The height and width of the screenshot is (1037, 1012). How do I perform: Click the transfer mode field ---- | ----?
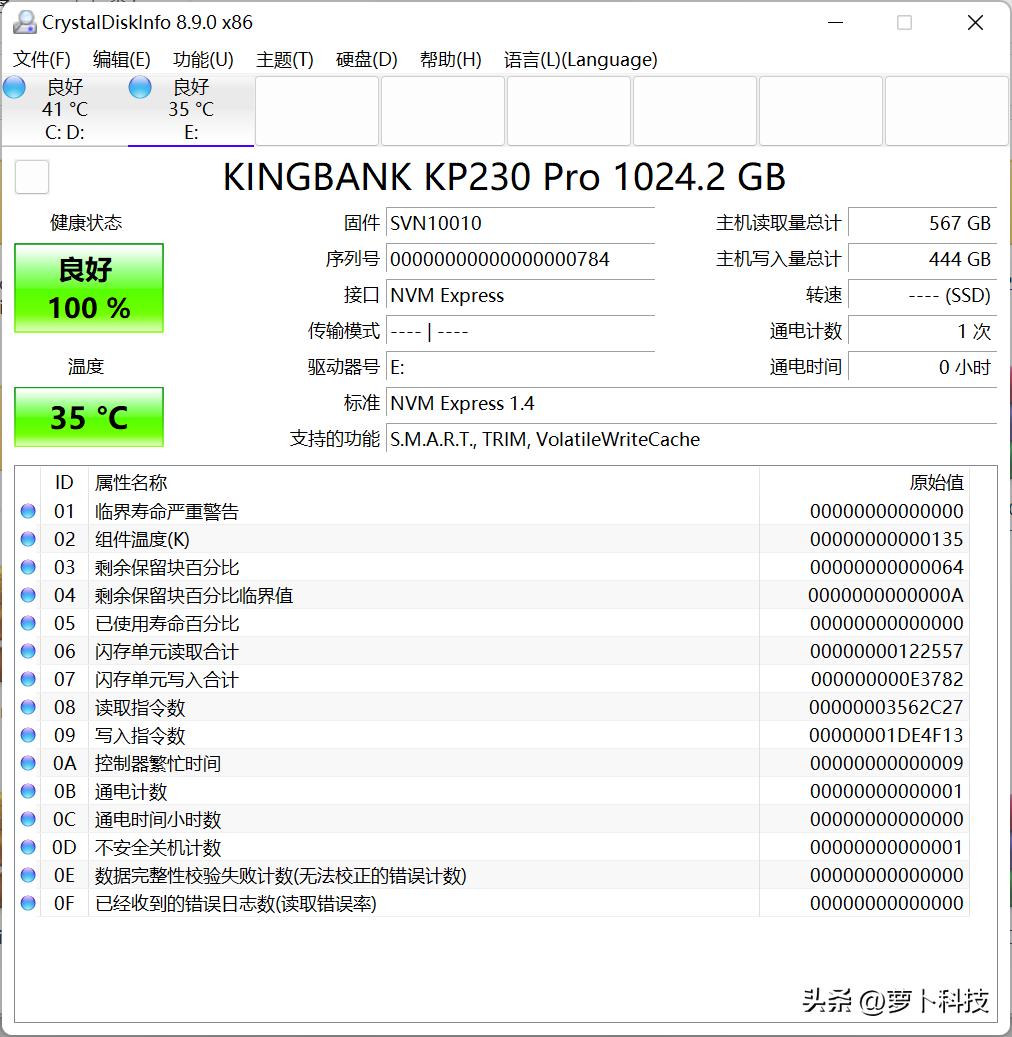click(x=520, y=331)
